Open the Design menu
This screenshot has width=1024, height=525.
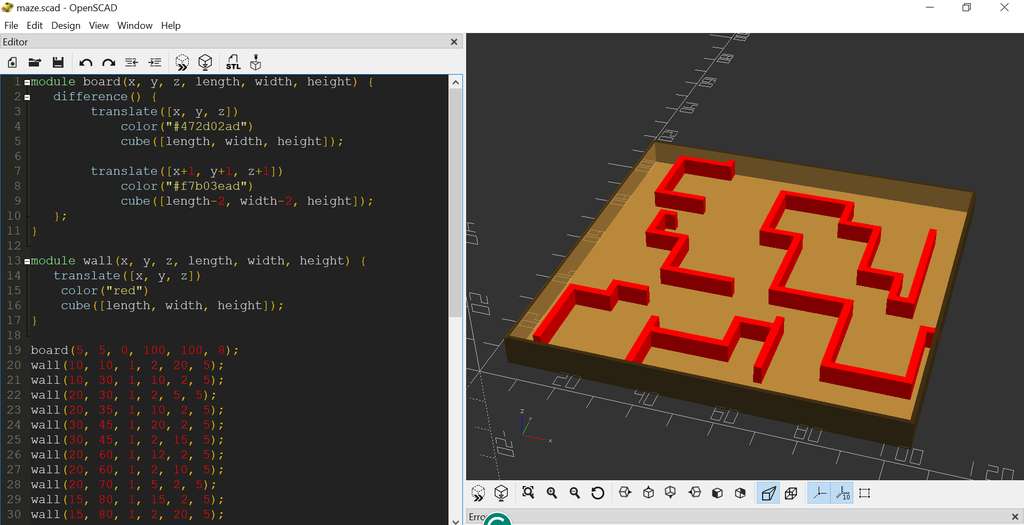click(66, 25)
